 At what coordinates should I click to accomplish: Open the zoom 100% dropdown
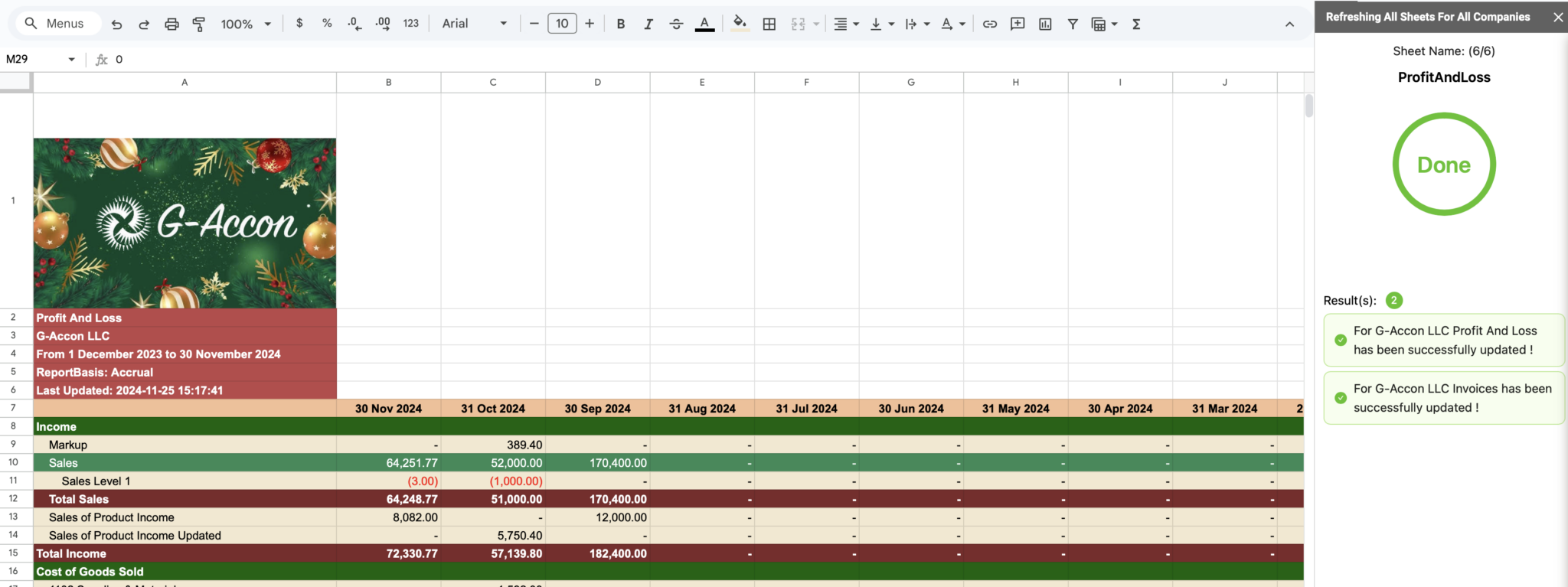coord(246,24)
